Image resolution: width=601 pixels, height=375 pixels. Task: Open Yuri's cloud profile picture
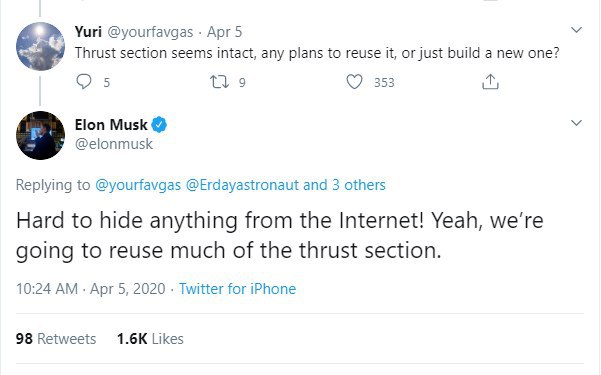pos(40,46)
